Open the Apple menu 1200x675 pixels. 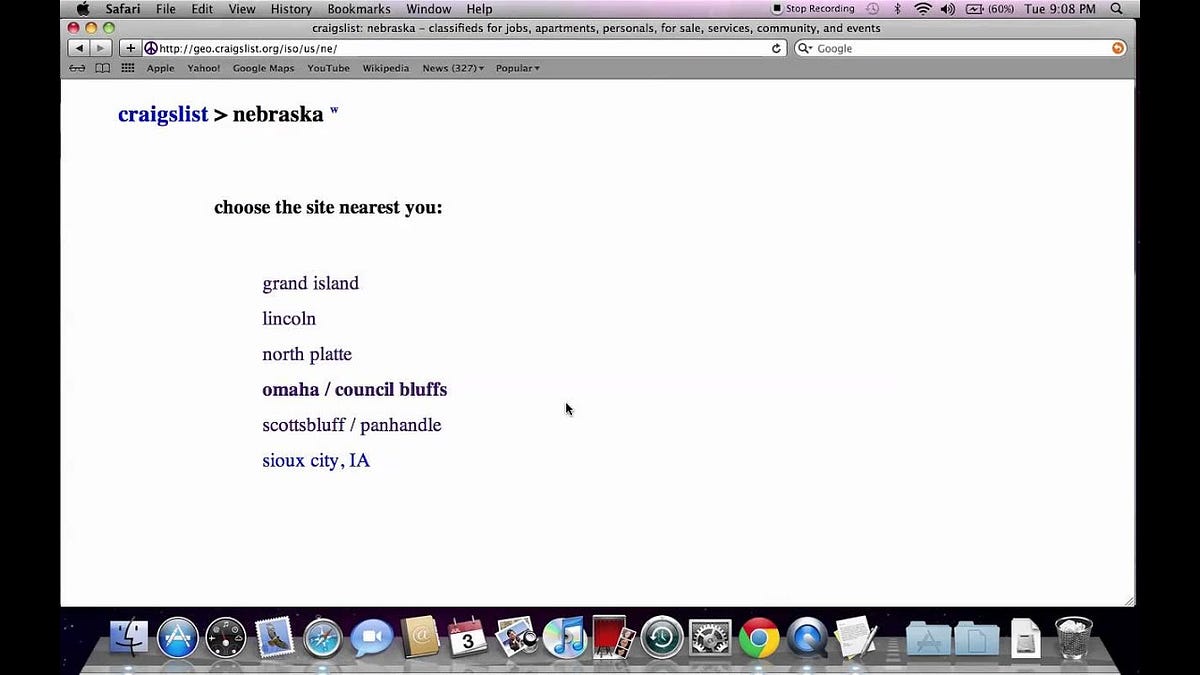coord(82,9)
